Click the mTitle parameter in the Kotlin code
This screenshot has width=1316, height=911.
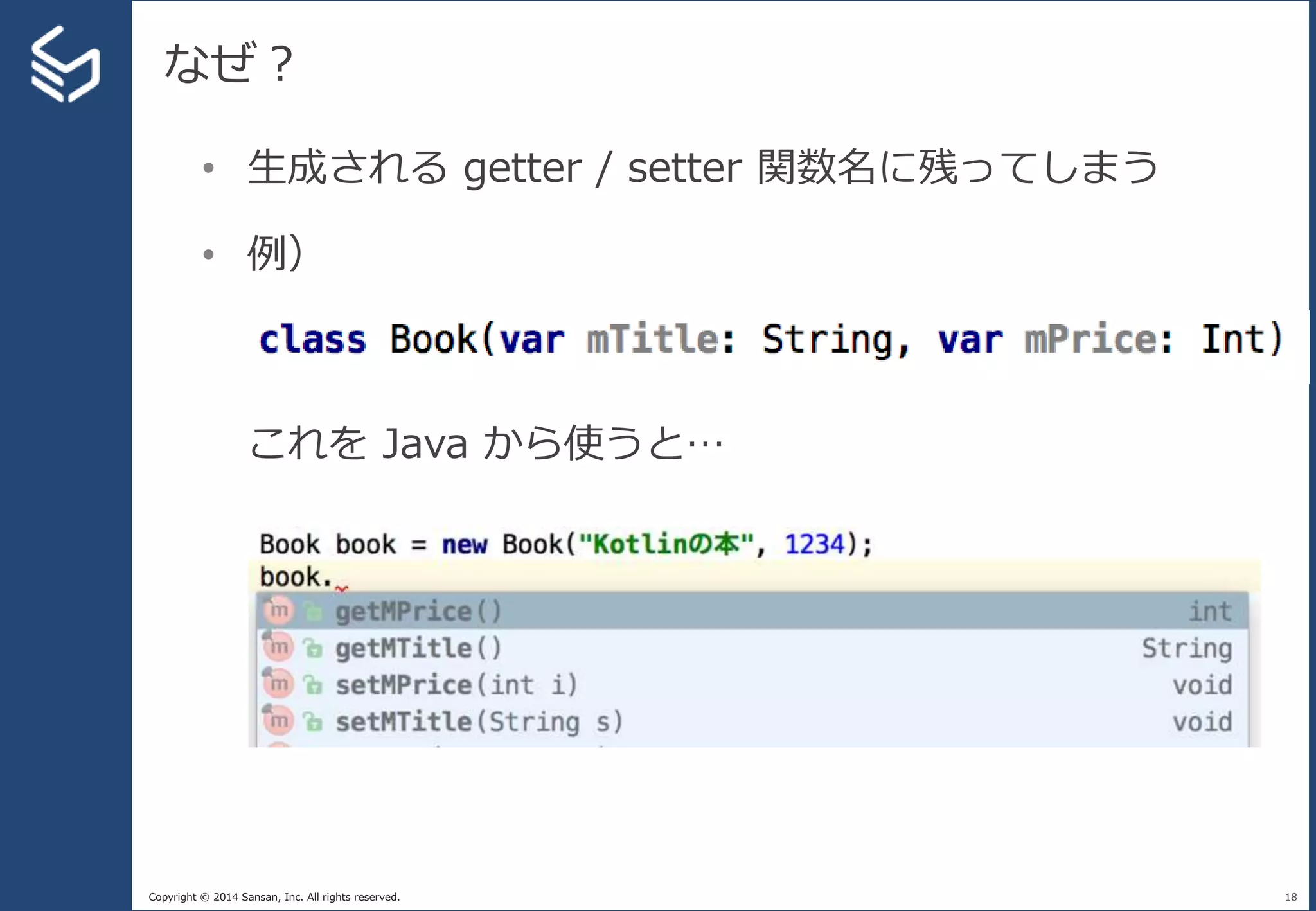(653, 339)
